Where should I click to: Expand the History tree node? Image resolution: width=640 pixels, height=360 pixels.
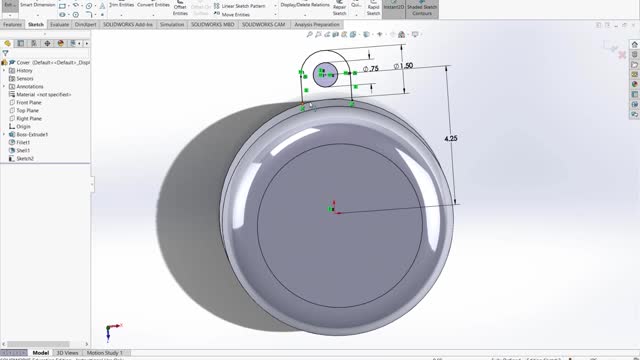tap(4, 71)
